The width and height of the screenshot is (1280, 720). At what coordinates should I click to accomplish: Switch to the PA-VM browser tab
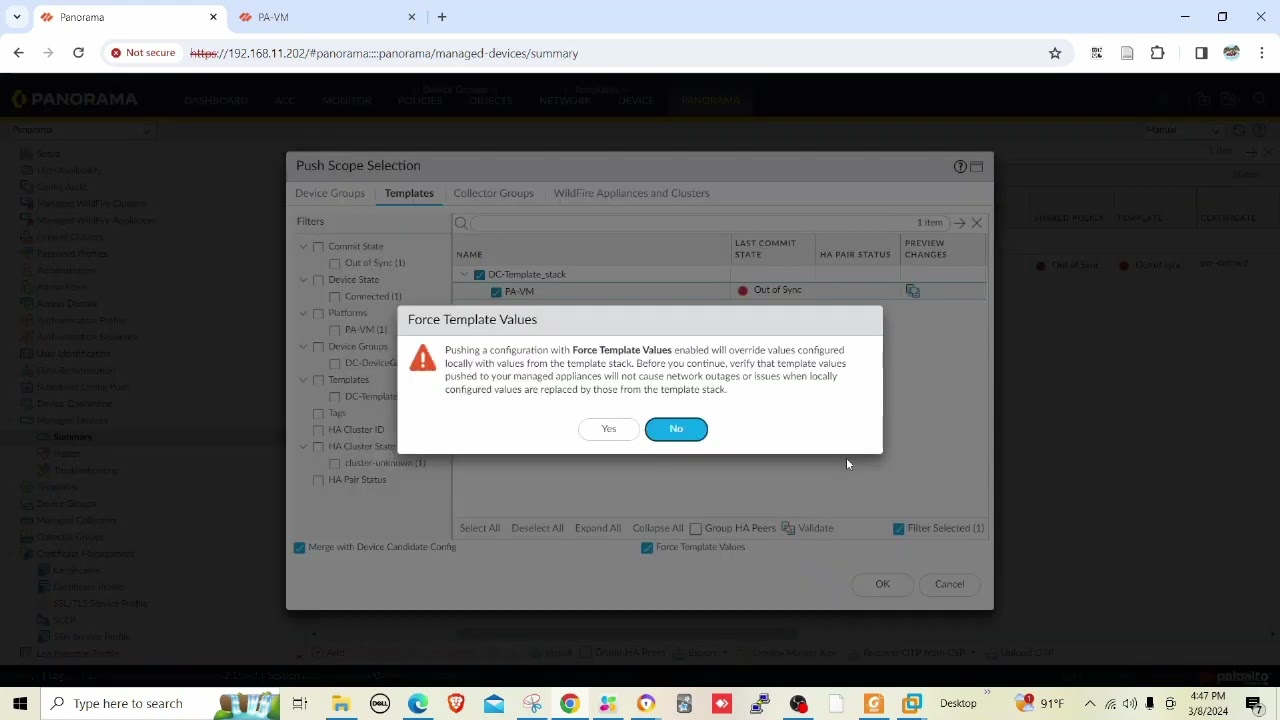(x=326, y=17)
